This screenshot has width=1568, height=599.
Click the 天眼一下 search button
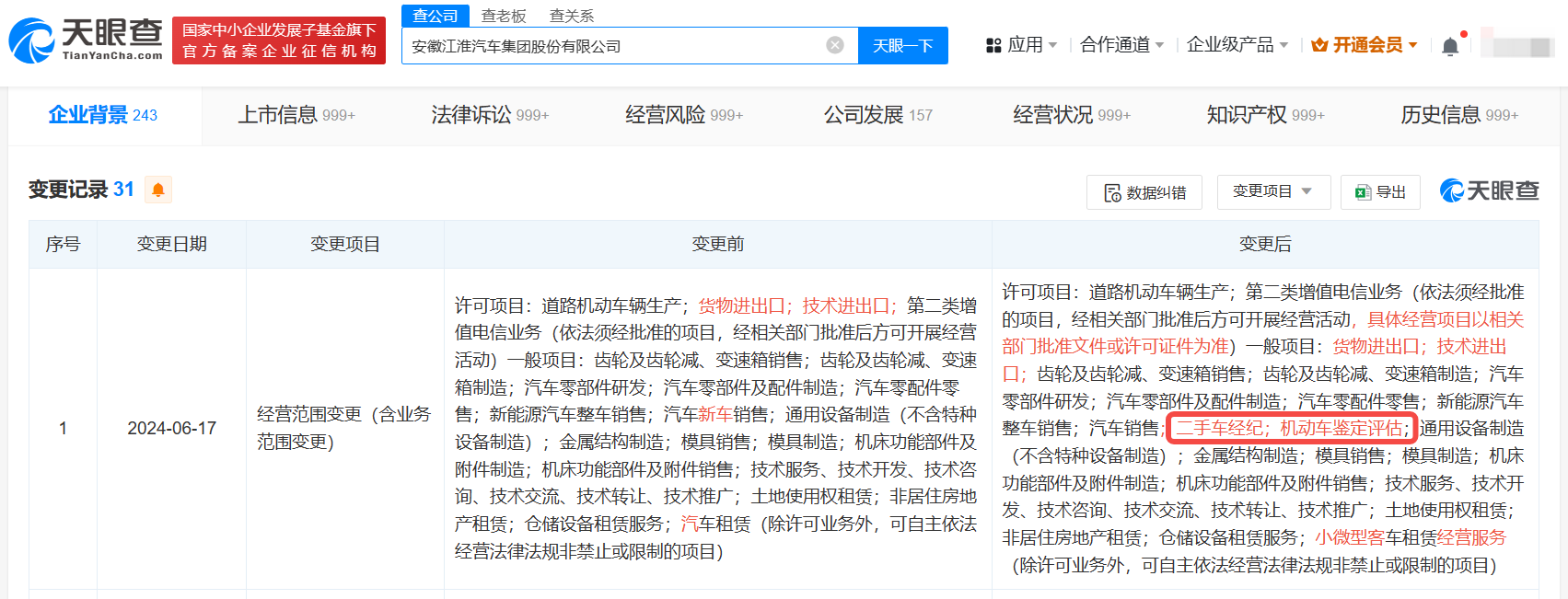tap(903, 45)
